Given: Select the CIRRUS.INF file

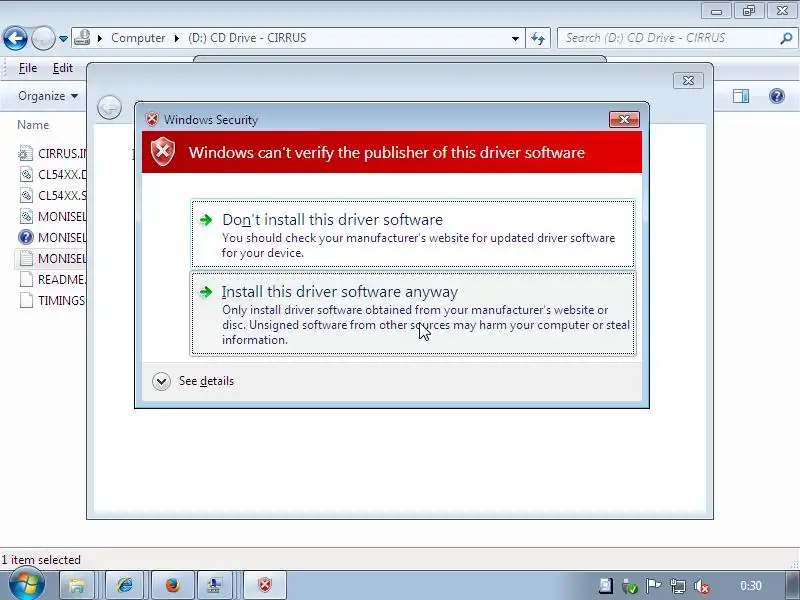Looking at the screenshot, I should click(52, 153).
